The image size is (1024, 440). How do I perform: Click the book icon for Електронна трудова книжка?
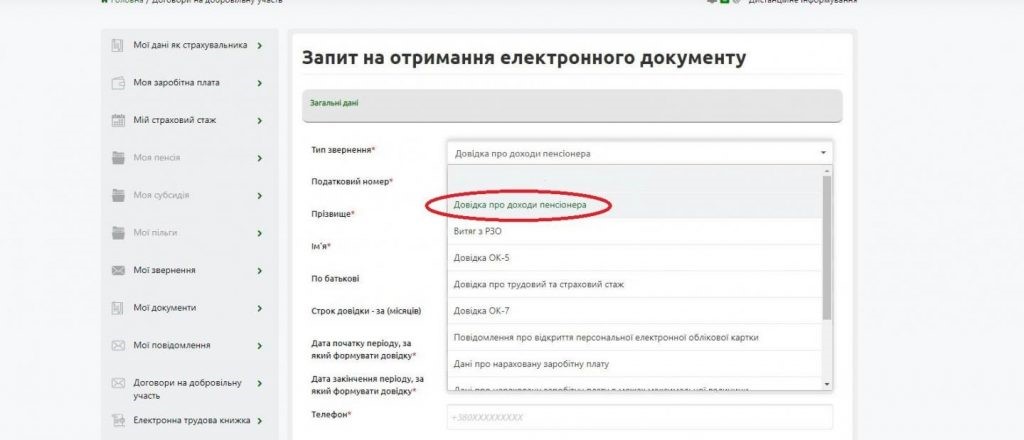click(x=116, y=420)
